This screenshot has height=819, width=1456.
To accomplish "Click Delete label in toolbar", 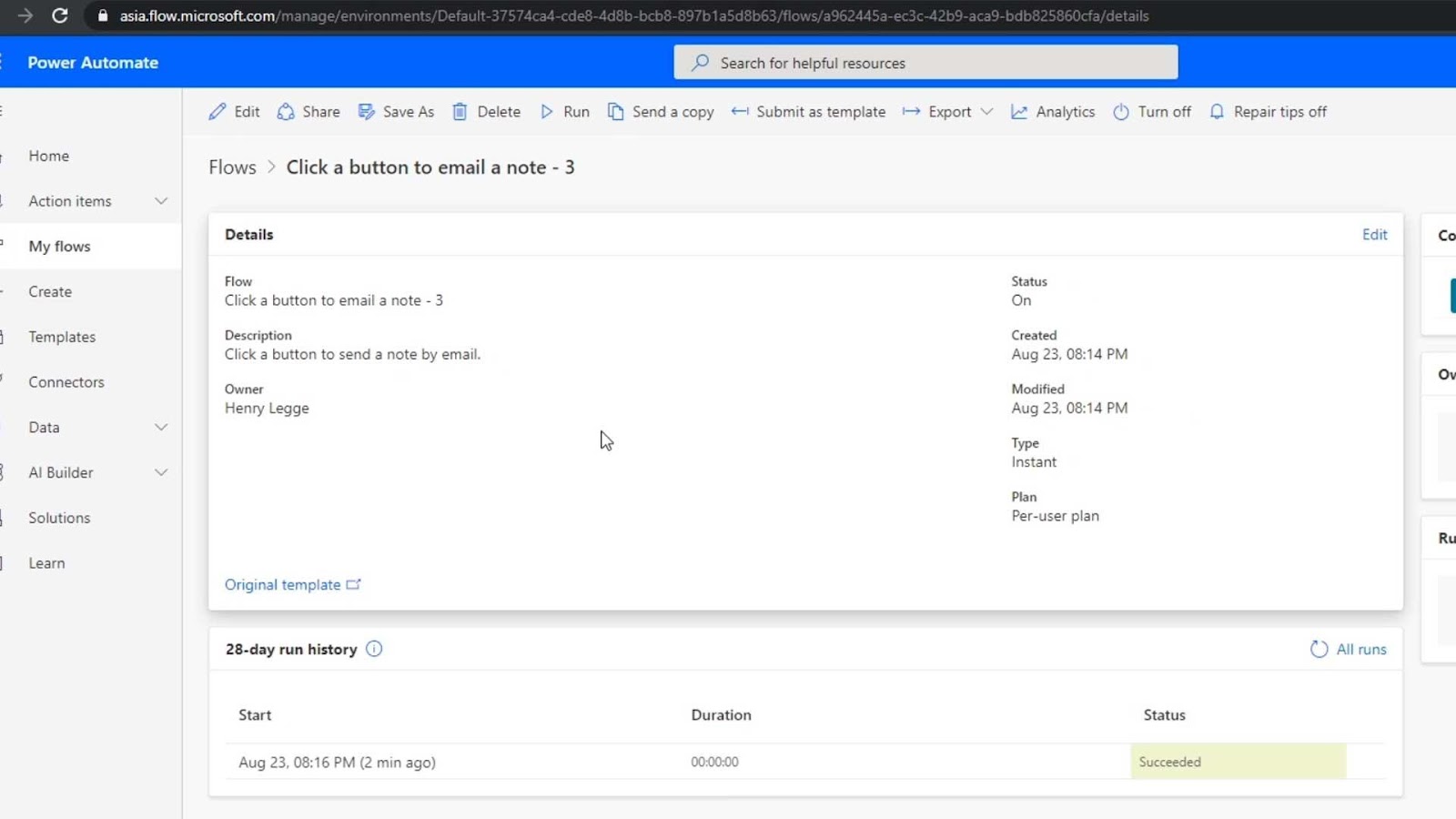I will tap(499, 112).
